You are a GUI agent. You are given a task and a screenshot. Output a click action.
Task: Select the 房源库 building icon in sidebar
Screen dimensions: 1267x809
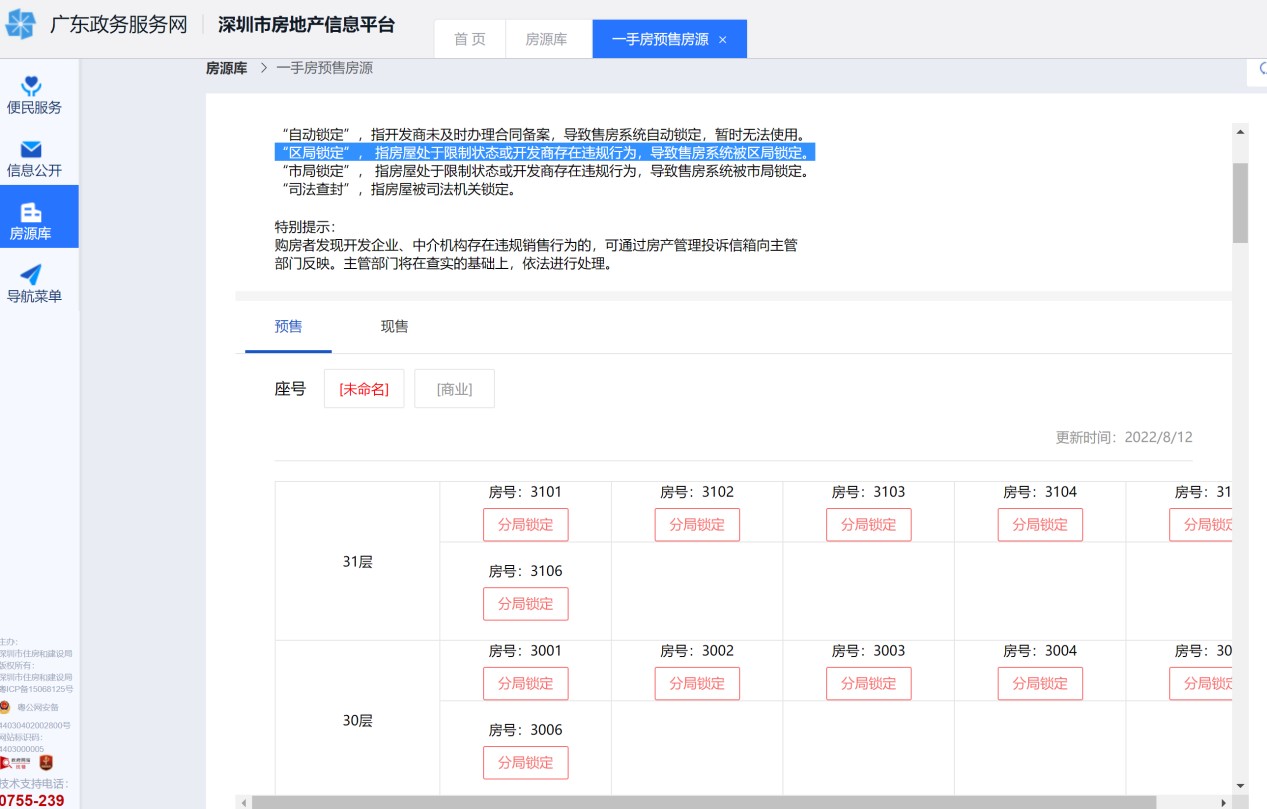click(x=32, y=212)
